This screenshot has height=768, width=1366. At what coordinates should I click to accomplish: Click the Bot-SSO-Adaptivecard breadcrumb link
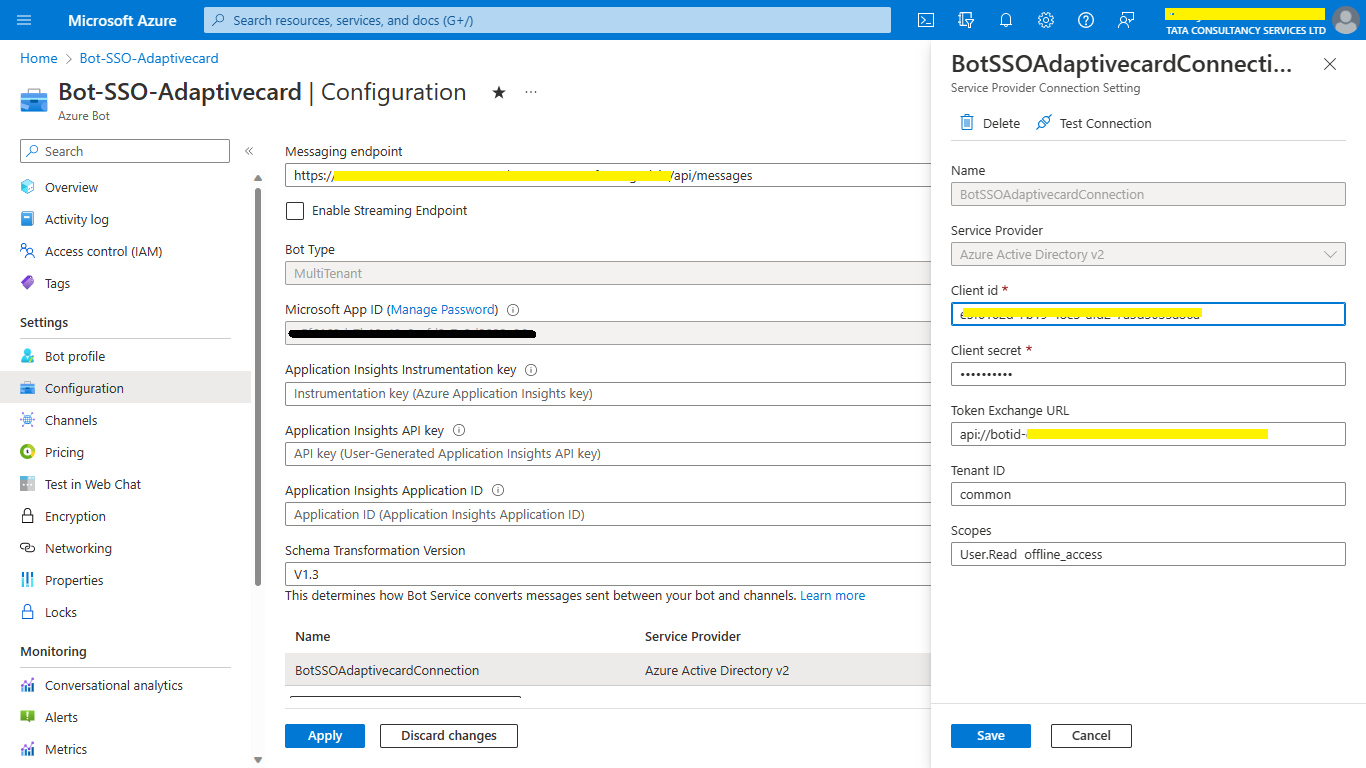(x=149, y=58)
